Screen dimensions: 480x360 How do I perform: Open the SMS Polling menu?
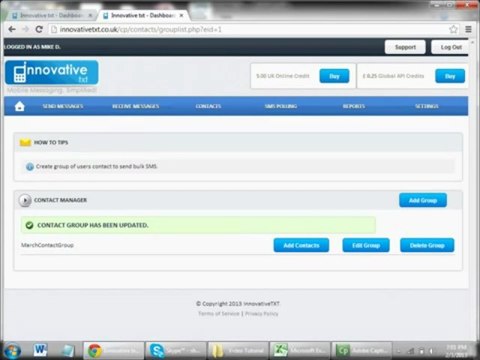(281, 106)
